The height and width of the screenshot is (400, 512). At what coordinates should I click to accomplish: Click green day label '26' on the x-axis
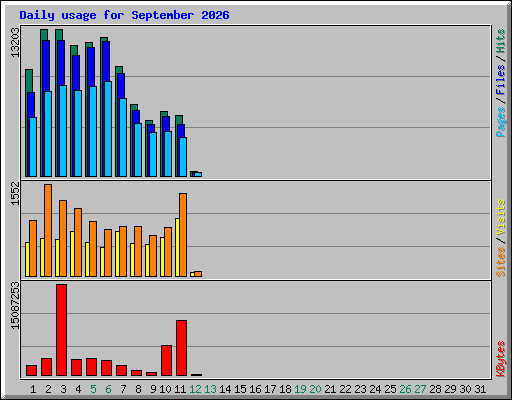click(x=405, y=389)
